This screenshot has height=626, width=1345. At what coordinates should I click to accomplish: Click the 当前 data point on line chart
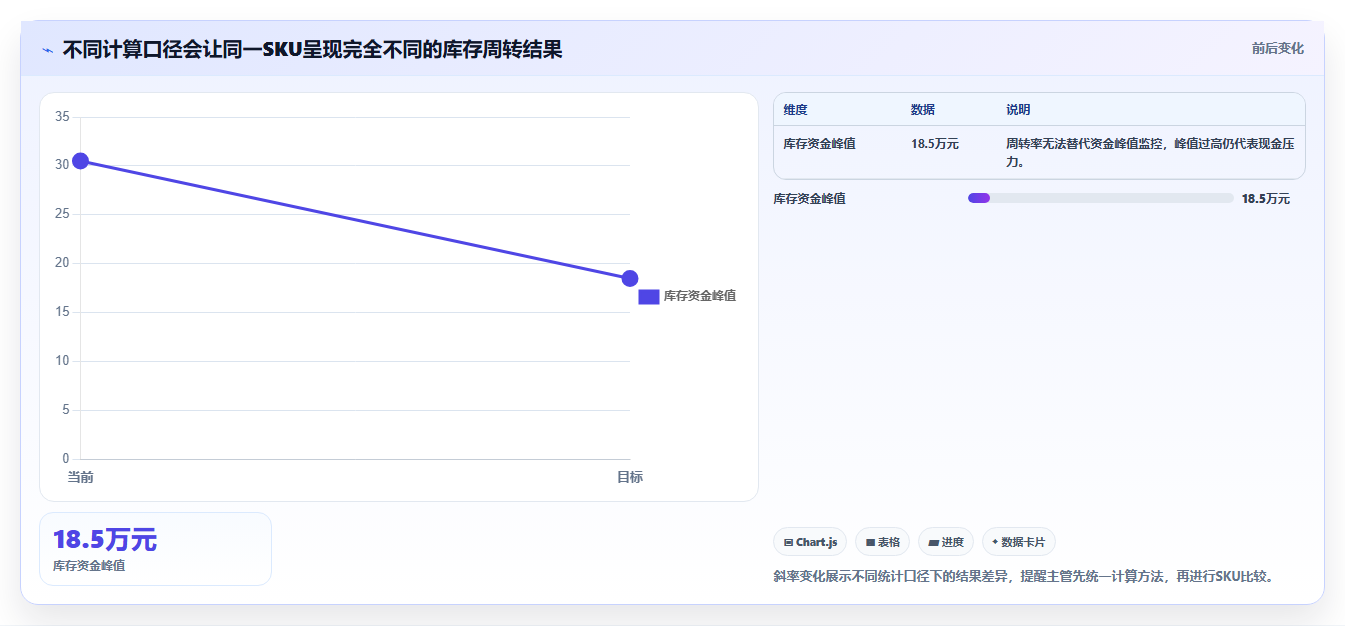pyautogui.click(x=80, y=161)
